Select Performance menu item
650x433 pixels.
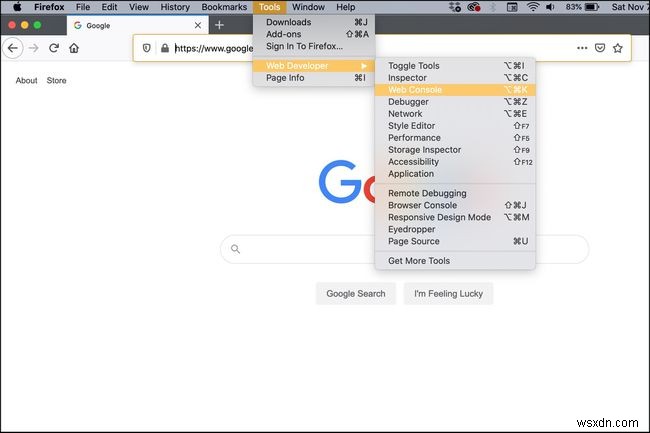point(455,138)
